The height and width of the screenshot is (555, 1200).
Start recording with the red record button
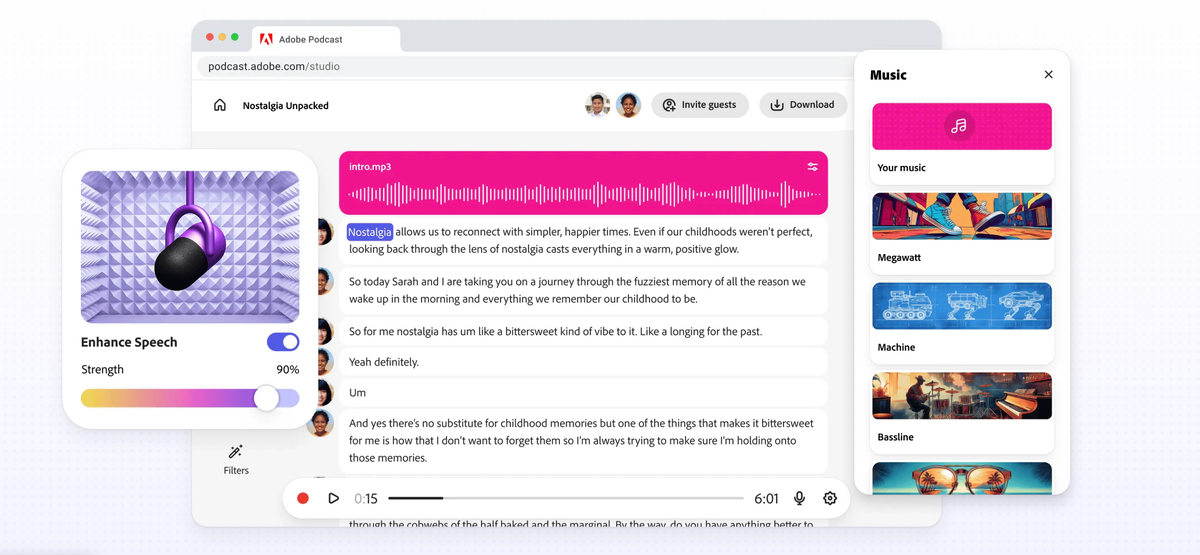(303, 498)
